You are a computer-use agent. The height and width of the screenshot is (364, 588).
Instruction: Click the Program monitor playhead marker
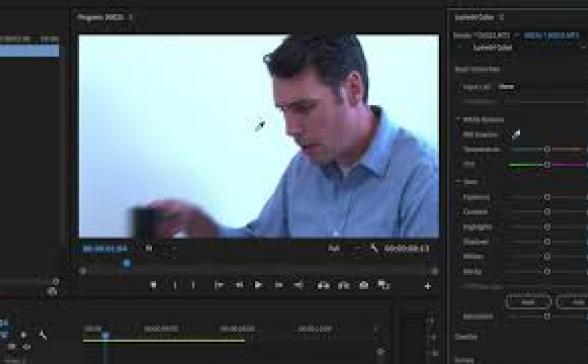click(x=126, y=264)
